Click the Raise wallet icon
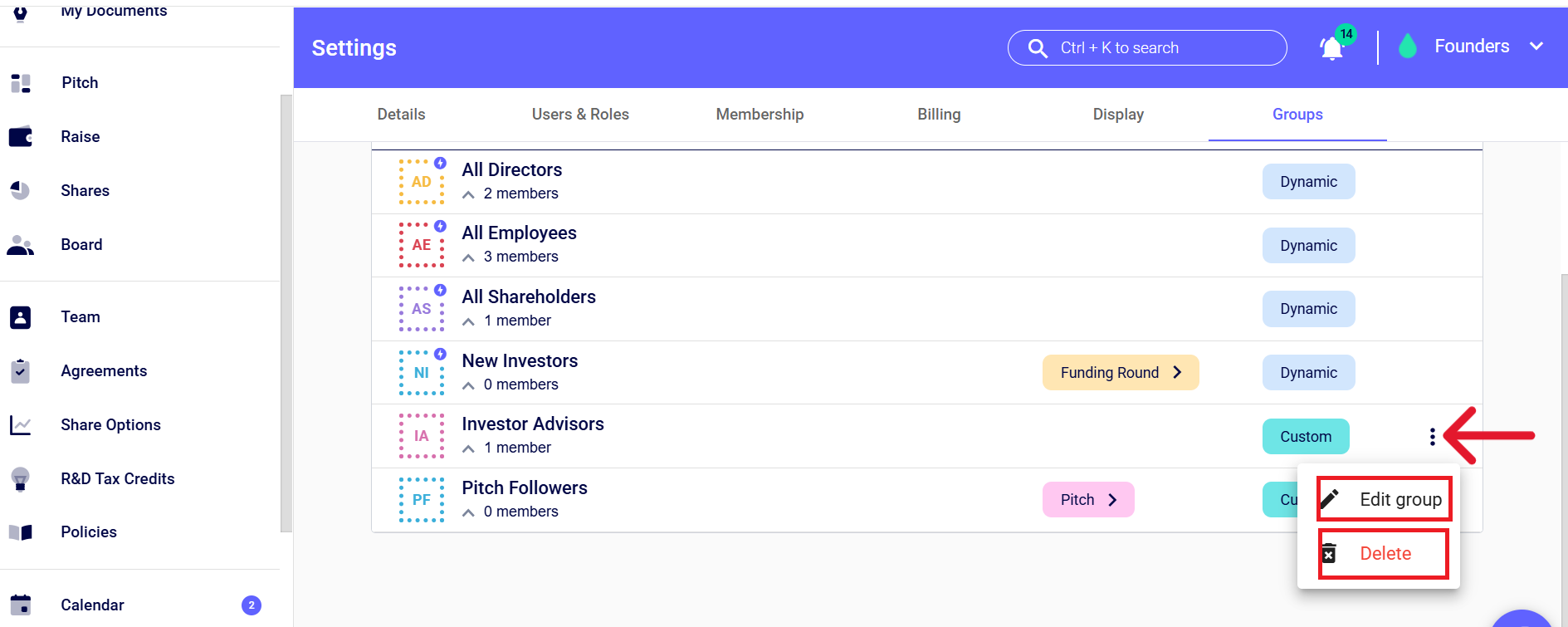 [21, 137]
